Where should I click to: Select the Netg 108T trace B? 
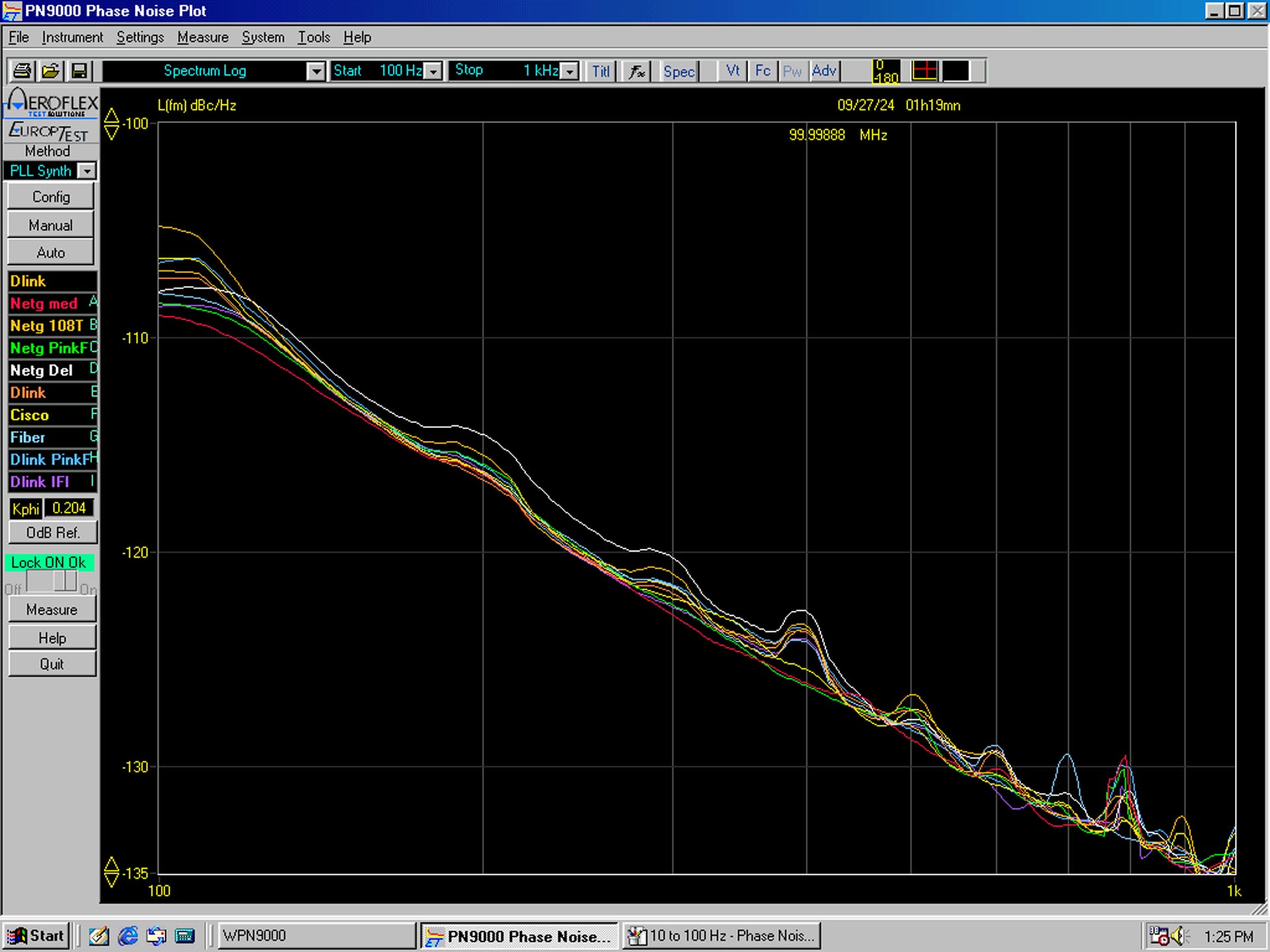(52, 325)
